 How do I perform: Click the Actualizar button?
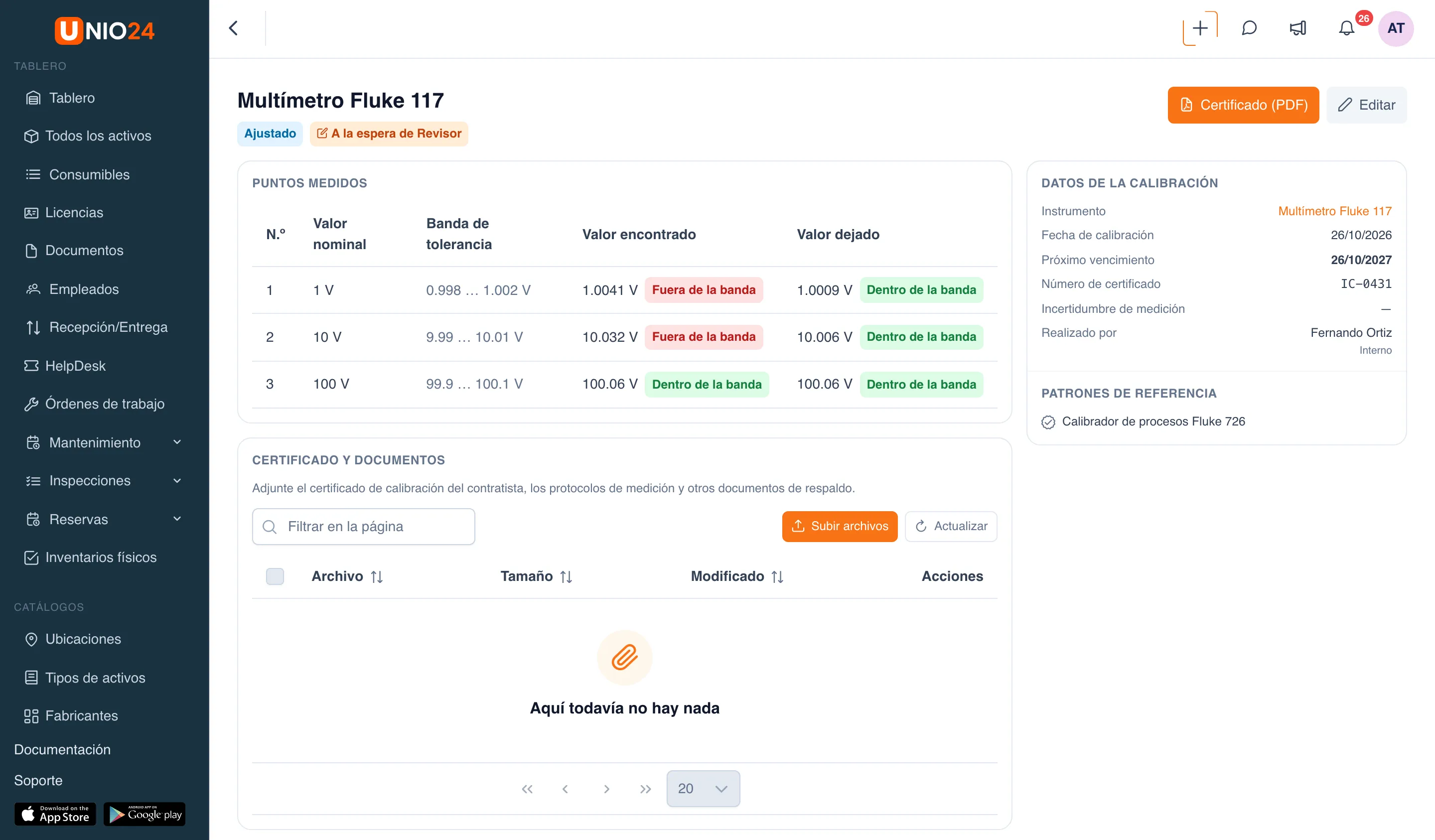(951, 526)
